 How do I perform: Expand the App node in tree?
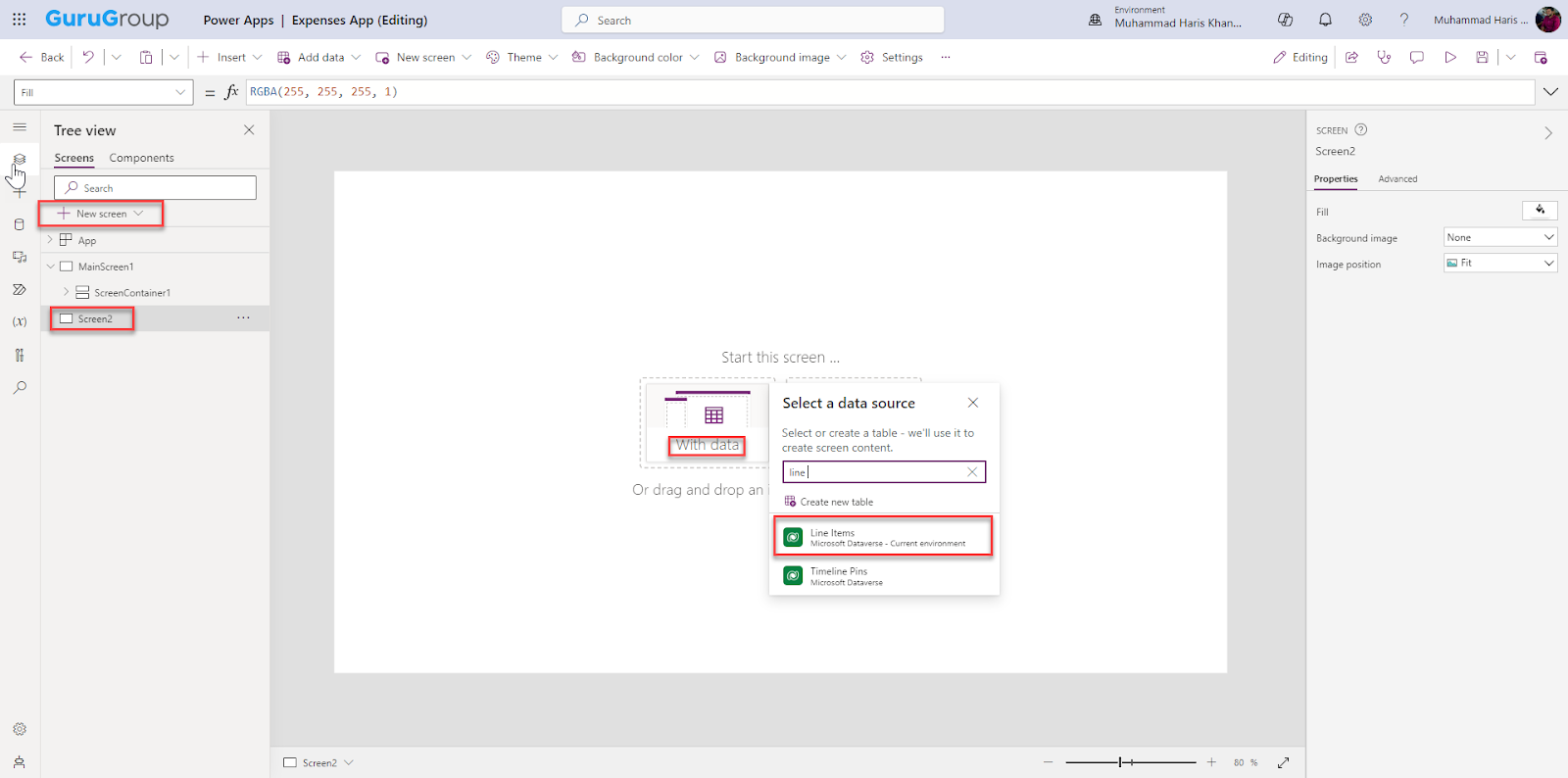pos(50,239)
